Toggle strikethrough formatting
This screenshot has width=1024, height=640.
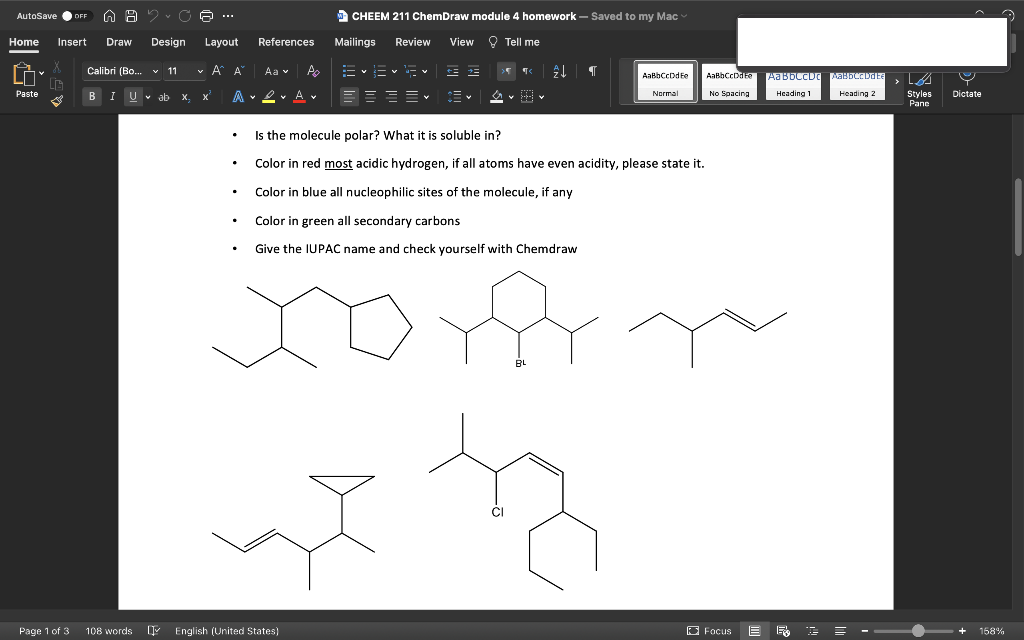click(163, 97)
